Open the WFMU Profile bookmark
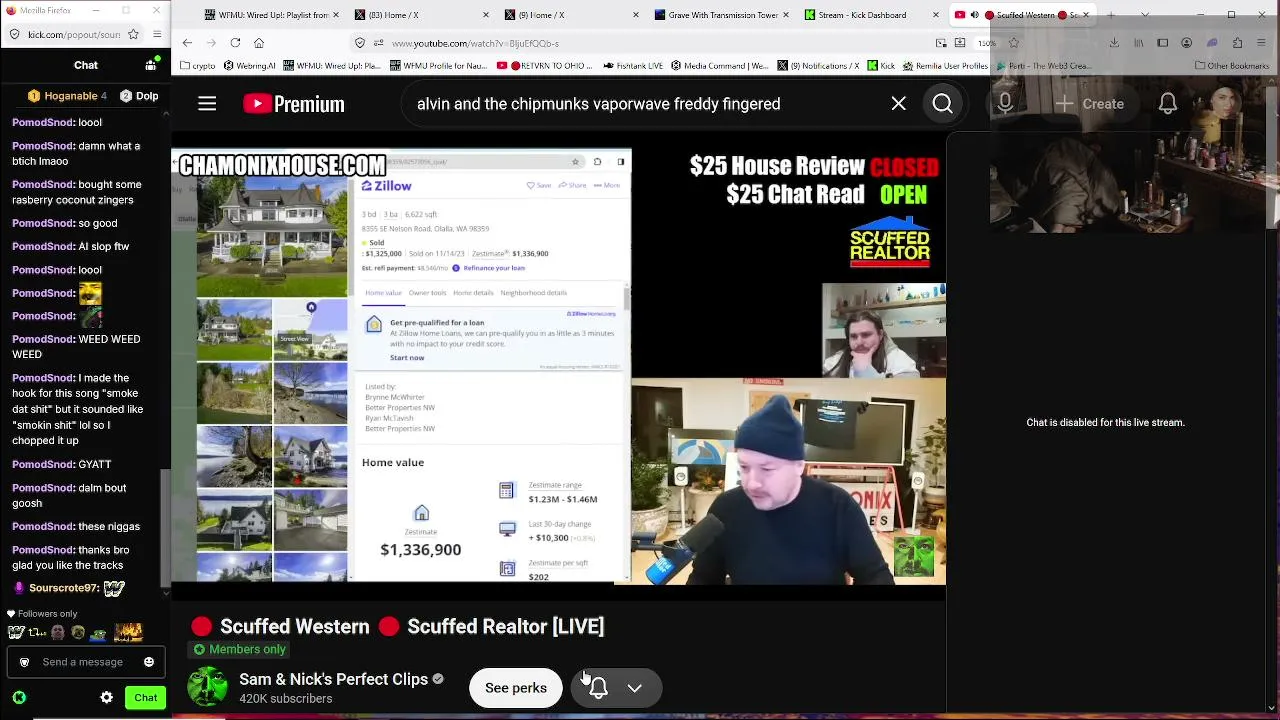 click(x=440, y=66)
